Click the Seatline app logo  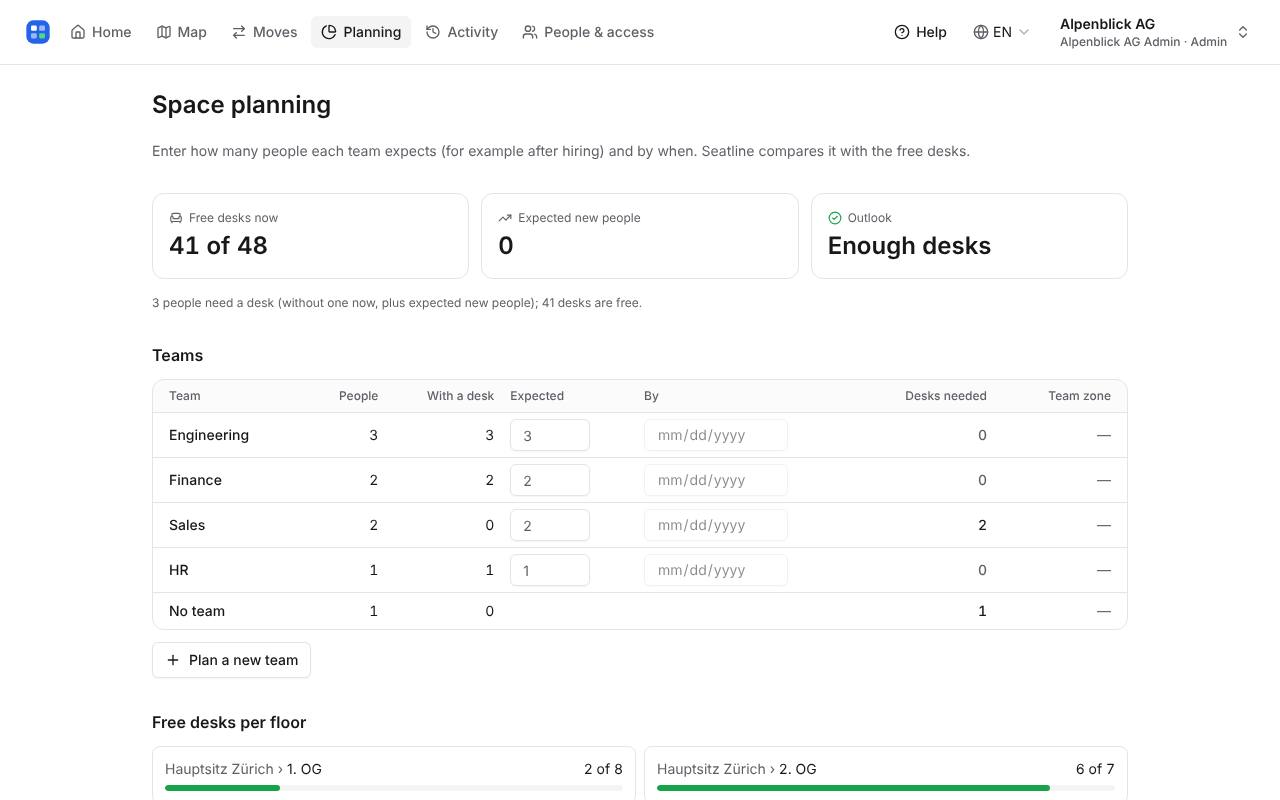(38, 32)
